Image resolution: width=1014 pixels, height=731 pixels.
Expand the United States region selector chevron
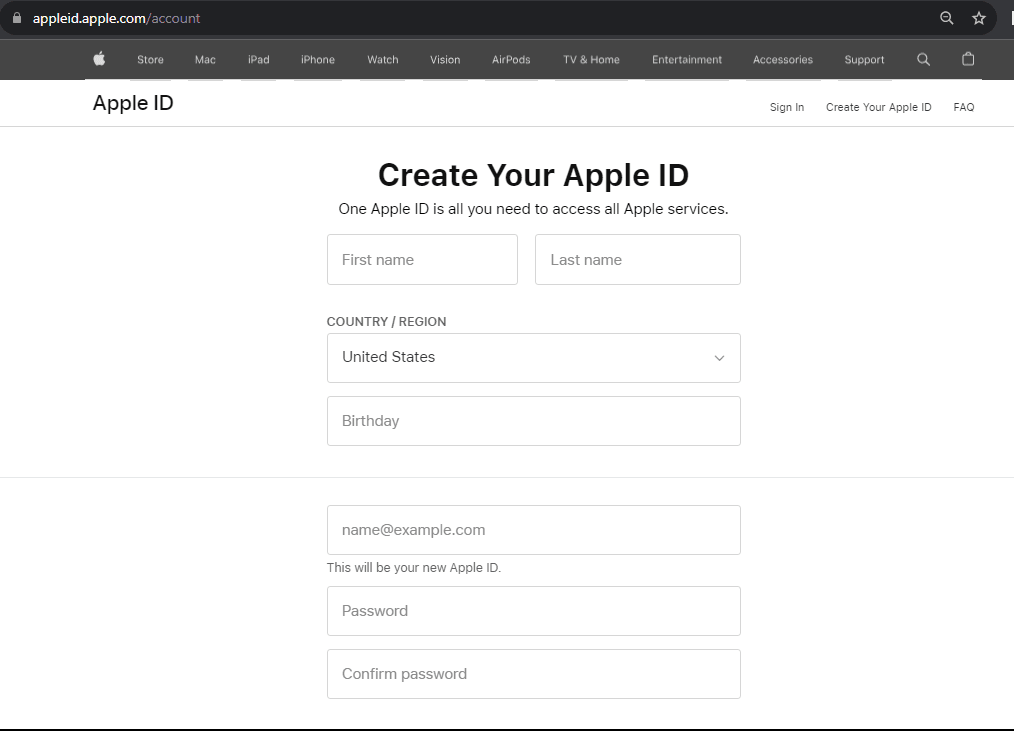[x=719, y=357]
